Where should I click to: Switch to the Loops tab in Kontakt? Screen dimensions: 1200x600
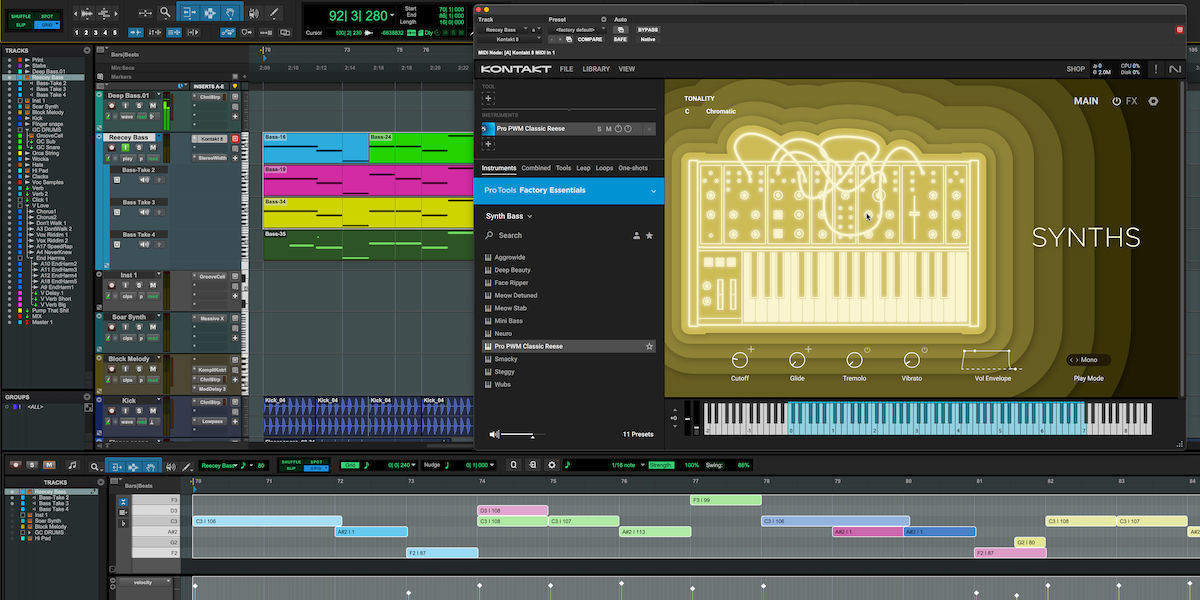tap(605, 168)
